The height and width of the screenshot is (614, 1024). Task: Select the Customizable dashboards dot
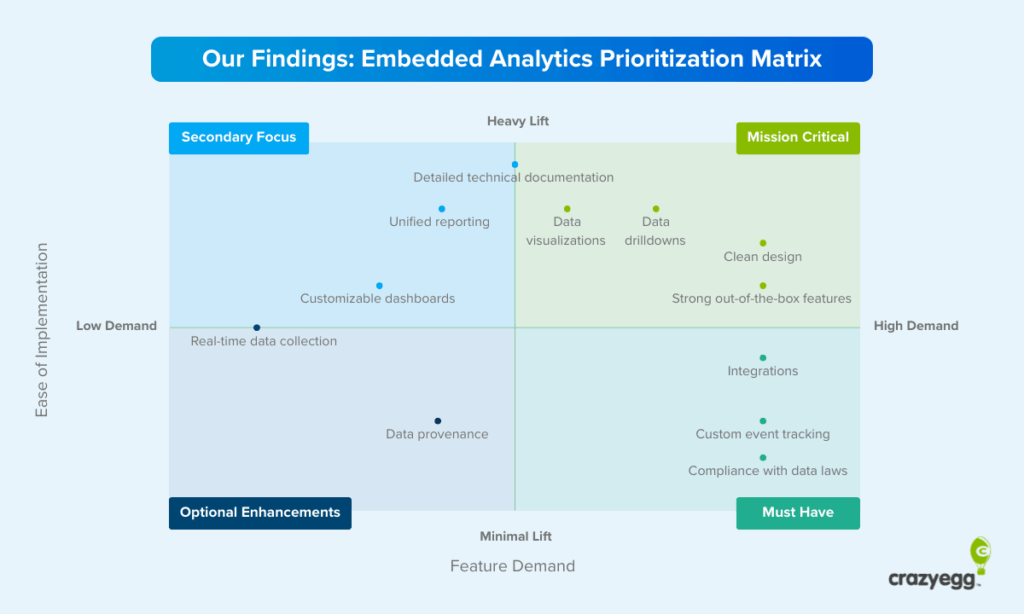point(379,286)
